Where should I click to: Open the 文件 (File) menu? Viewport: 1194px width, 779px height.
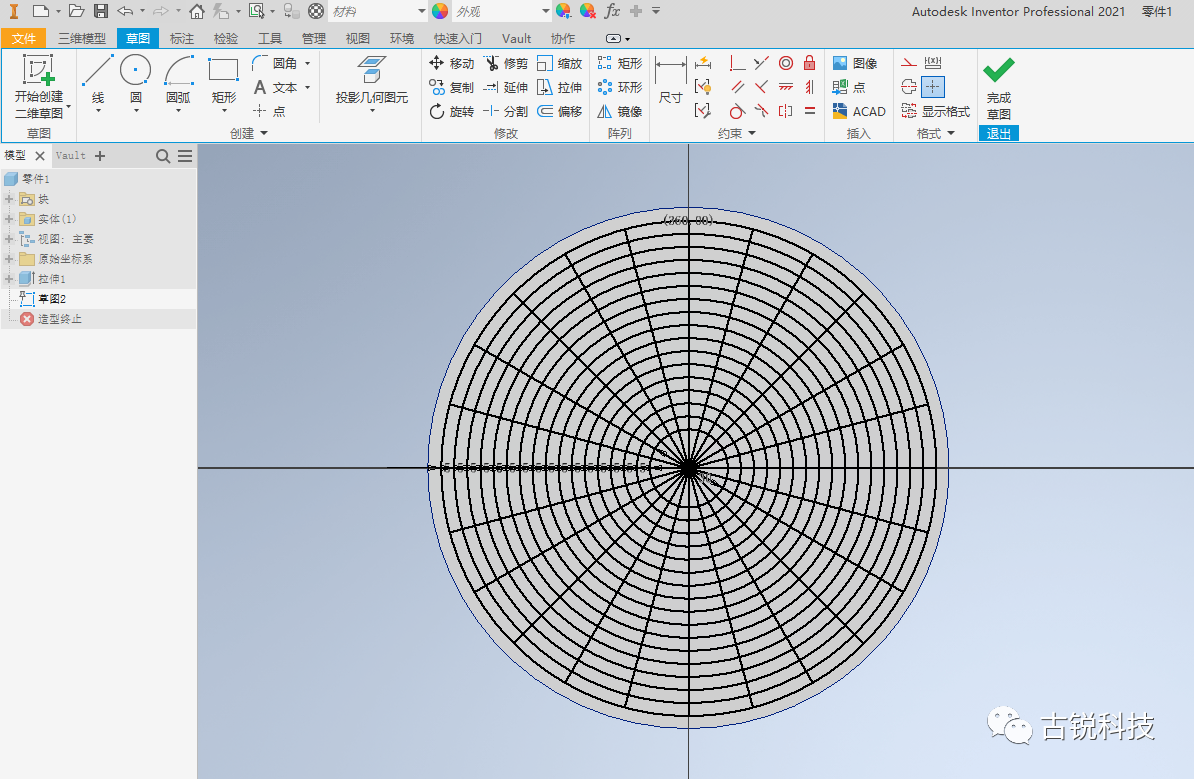24,38
